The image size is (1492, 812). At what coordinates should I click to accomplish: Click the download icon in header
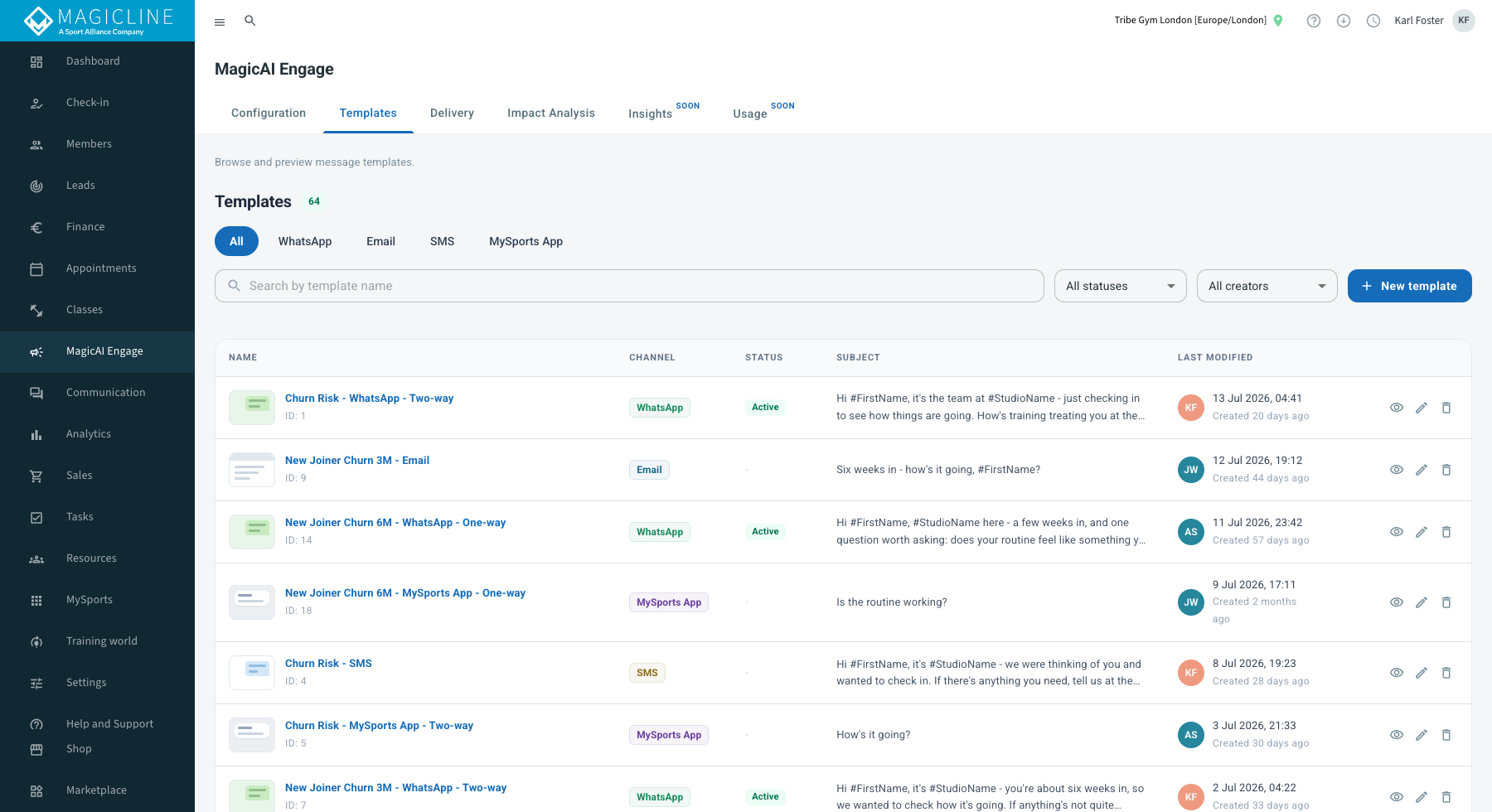click(1344, 21)
